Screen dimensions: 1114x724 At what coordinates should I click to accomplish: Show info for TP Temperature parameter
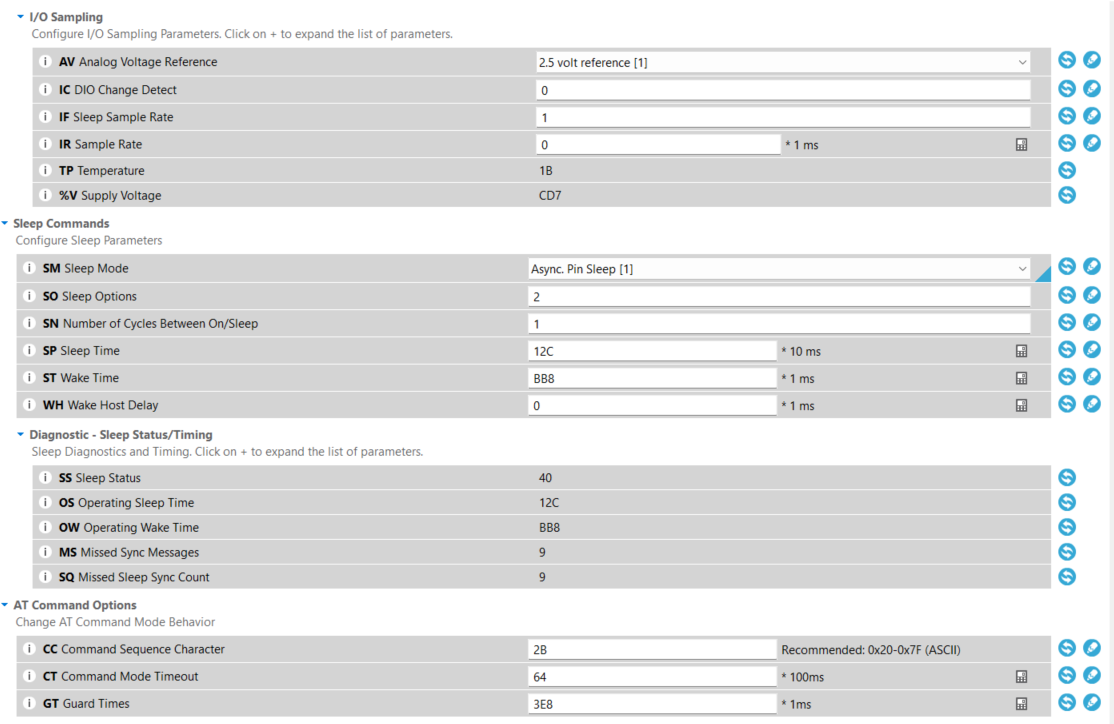coord(44,171)
